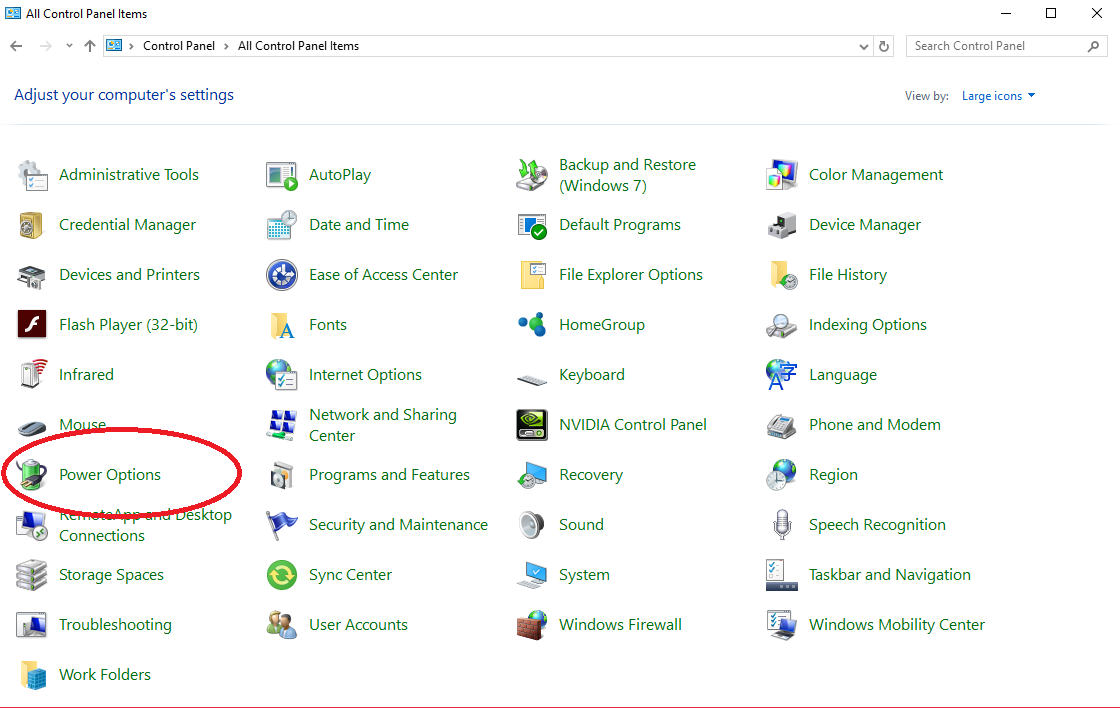Click the Date and Time icon
The height and width of the screenshot is (708, 1120).
281,225
